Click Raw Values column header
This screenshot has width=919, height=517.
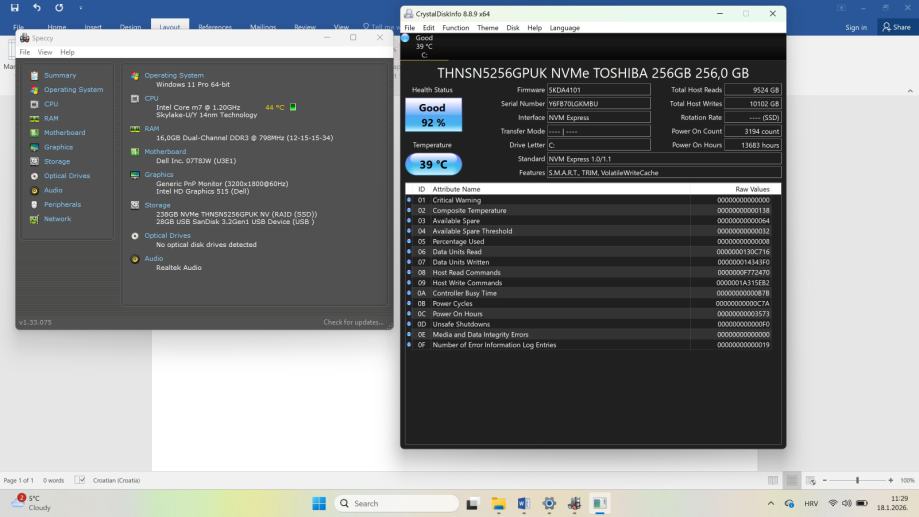752,189
